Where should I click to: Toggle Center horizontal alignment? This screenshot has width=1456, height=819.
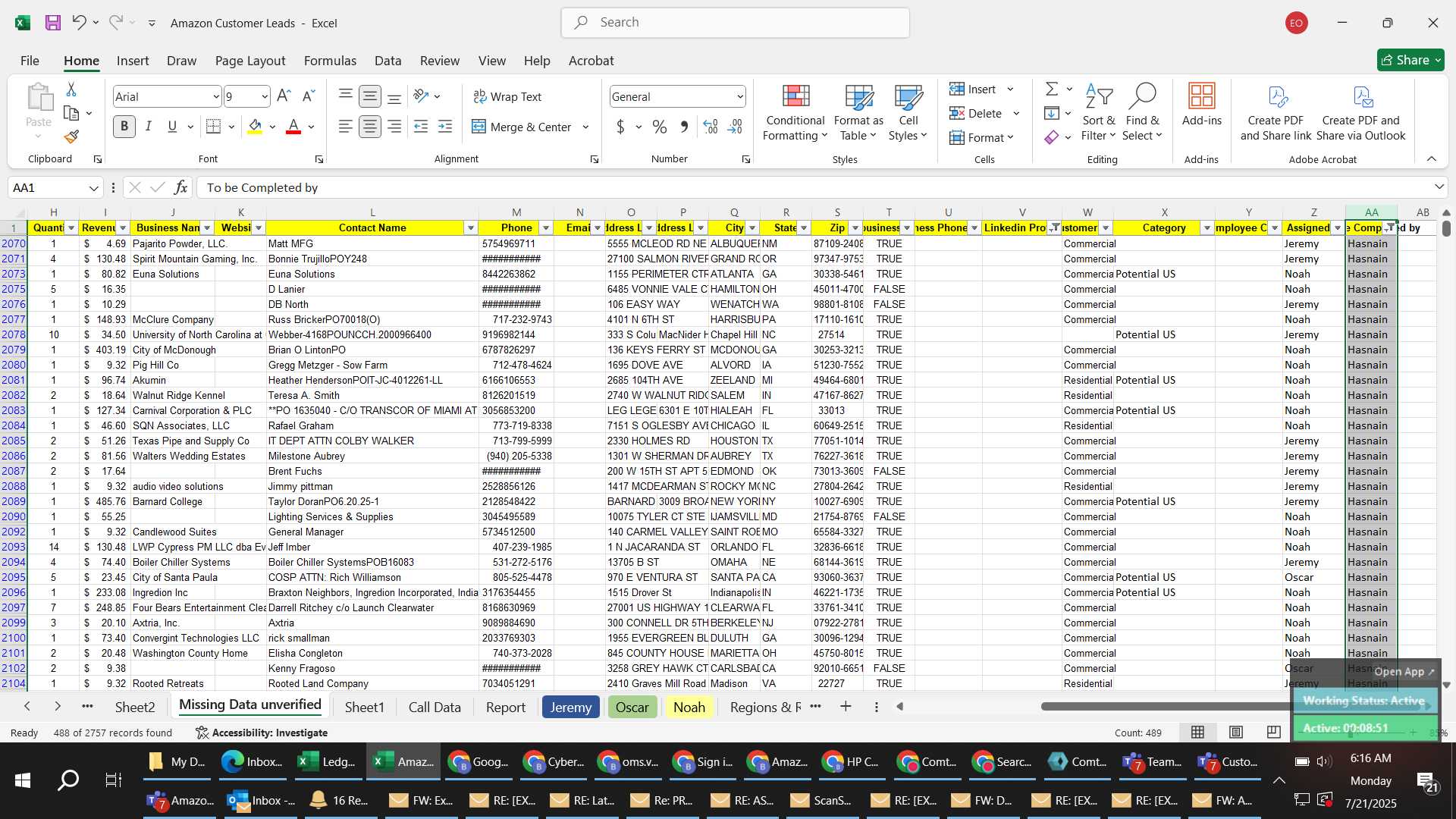[370, 127]
